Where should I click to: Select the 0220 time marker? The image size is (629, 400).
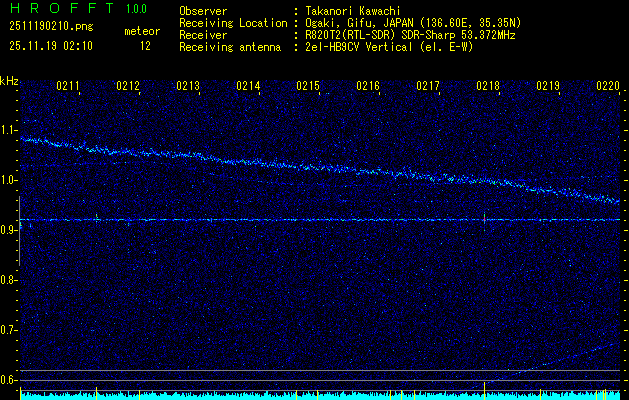[608, 87]
